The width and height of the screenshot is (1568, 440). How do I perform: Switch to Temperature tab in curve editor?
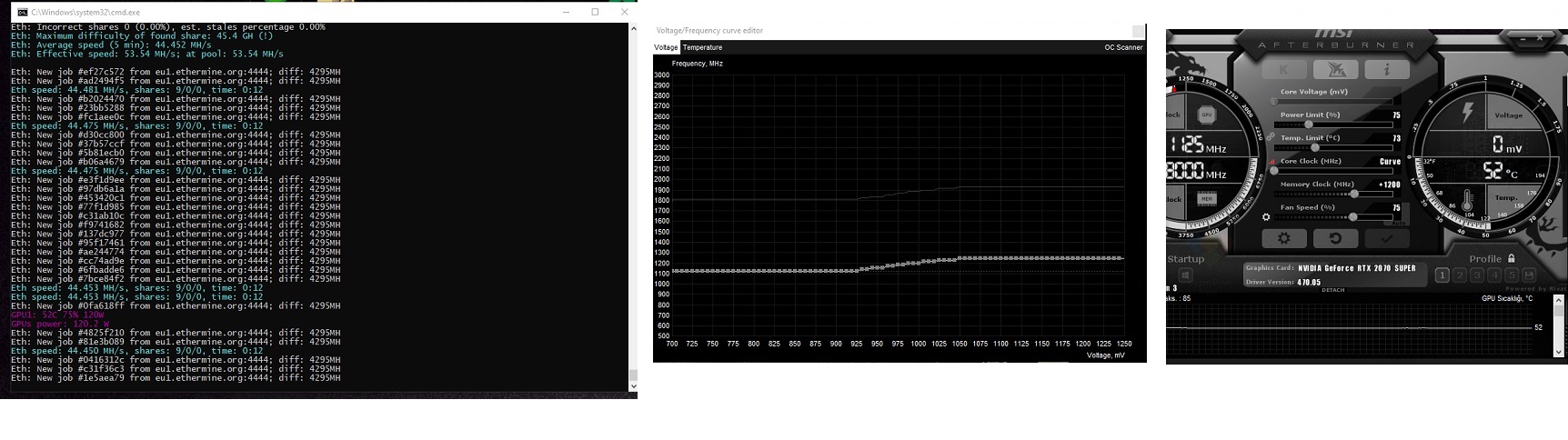[x=702, y=47]
